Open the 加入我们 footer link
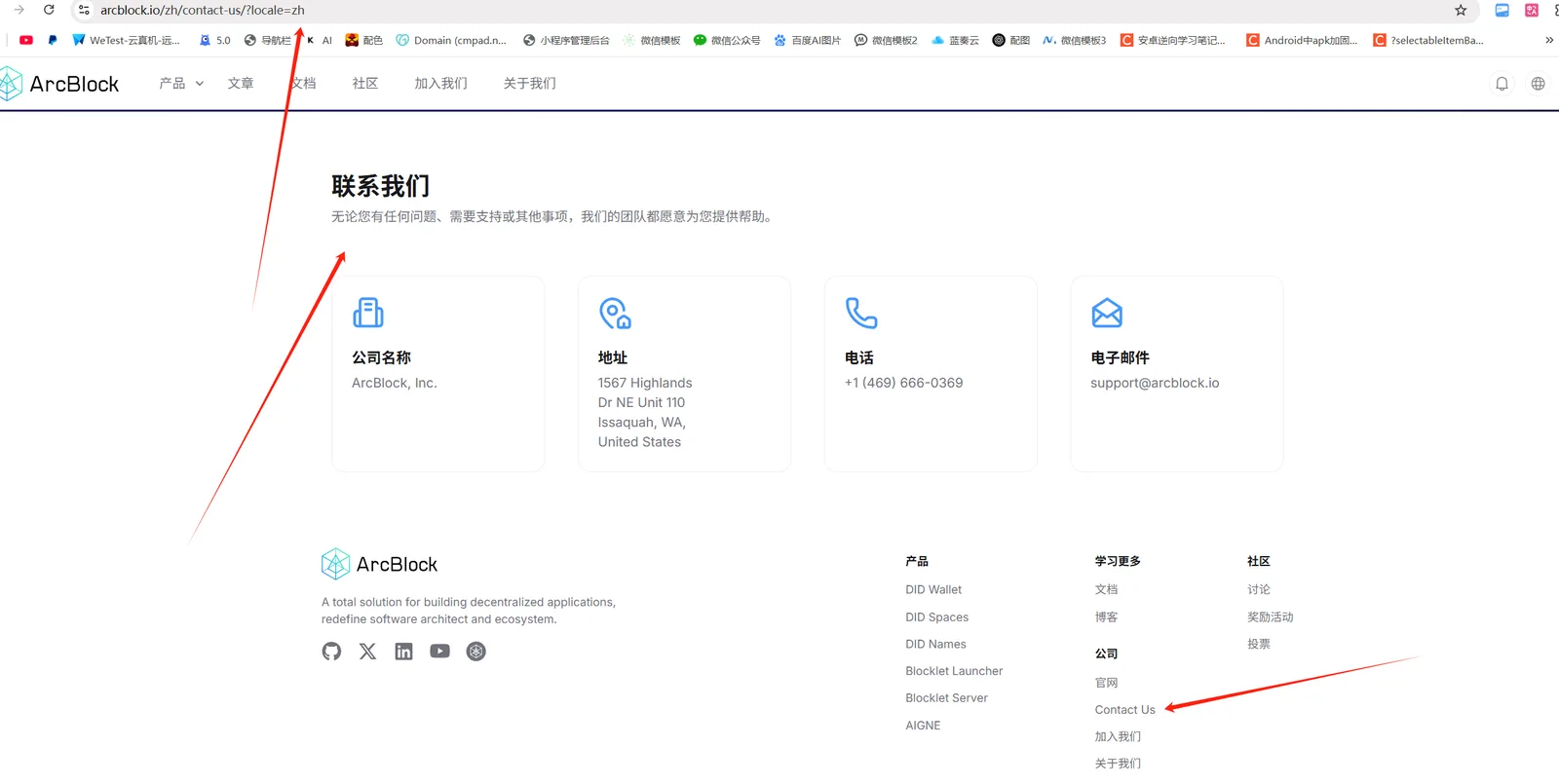The height and width of the screenshot is (784, 1559). pos(1118,737)
